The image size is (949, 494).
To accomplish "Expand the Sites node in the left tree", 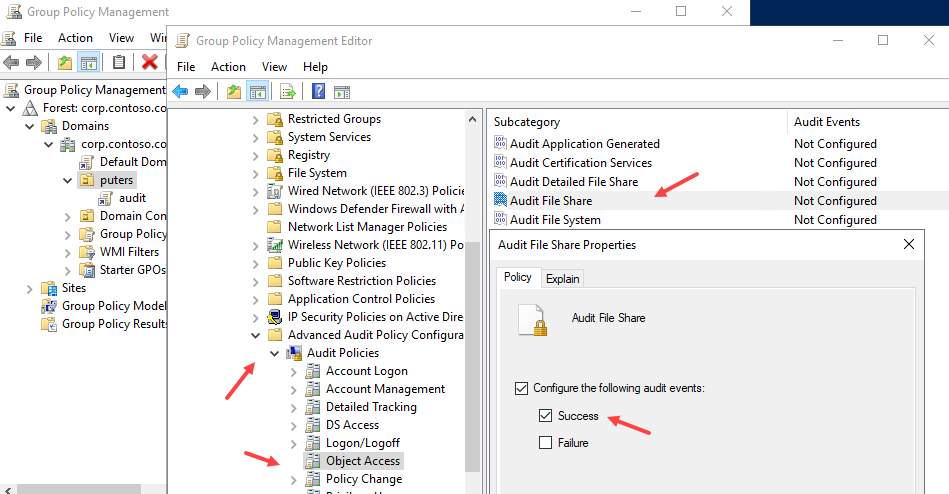I will [29, 289].
